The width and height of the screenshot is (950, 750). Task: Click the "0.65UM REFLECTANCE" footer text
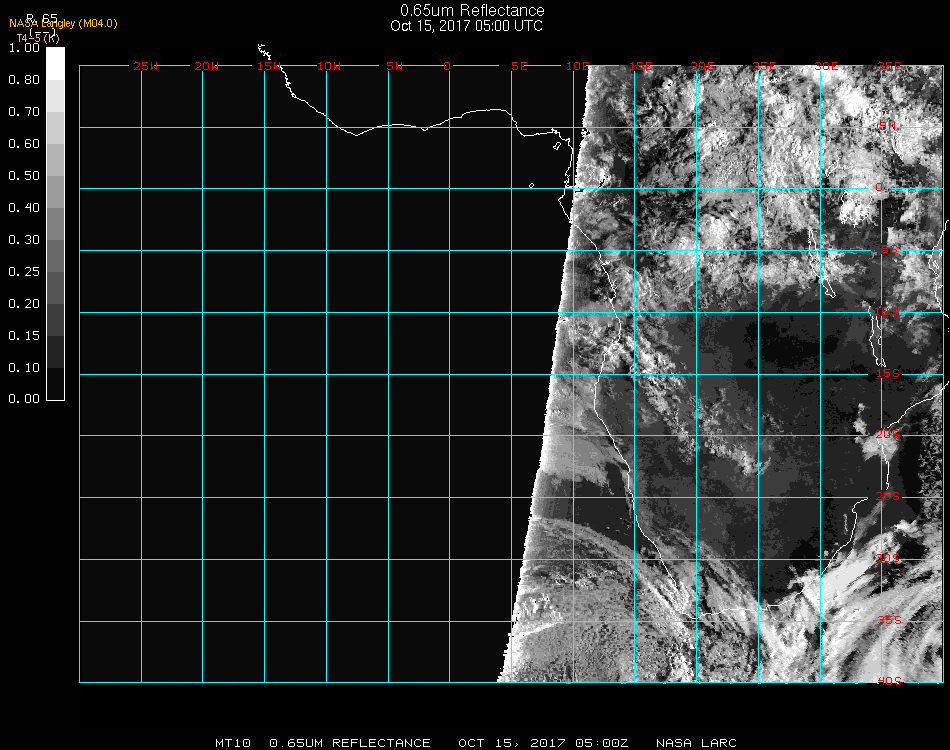350,743
